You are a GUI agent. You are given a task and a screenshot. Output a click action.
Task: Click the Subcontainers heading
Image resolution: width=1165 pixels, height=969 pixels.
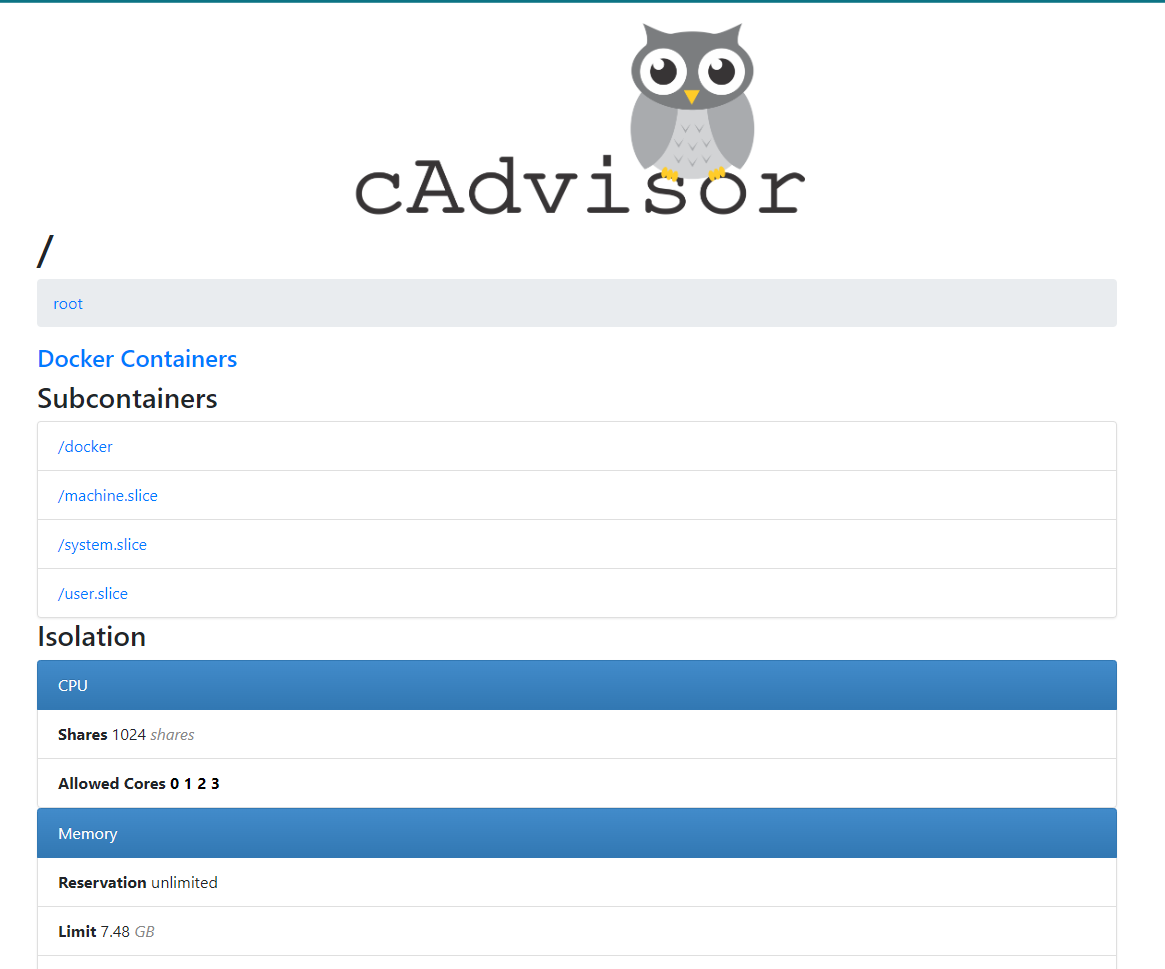point(127,398)
